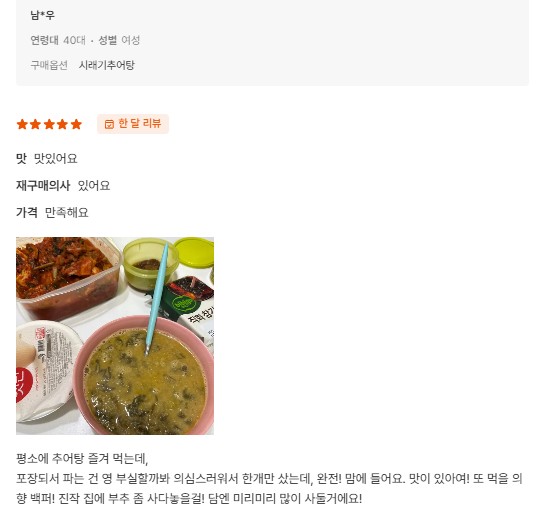
Task: Click the third orange rating star
Action: pyautogui.click(x=49, y=124)
